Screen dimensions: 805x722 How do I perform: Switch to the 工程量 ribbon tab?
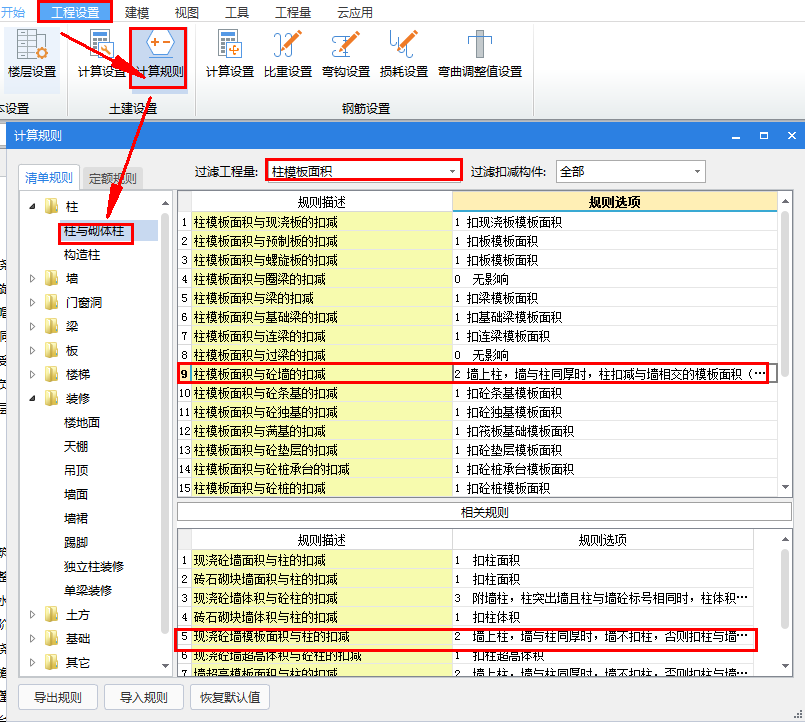tap(293, 12)
